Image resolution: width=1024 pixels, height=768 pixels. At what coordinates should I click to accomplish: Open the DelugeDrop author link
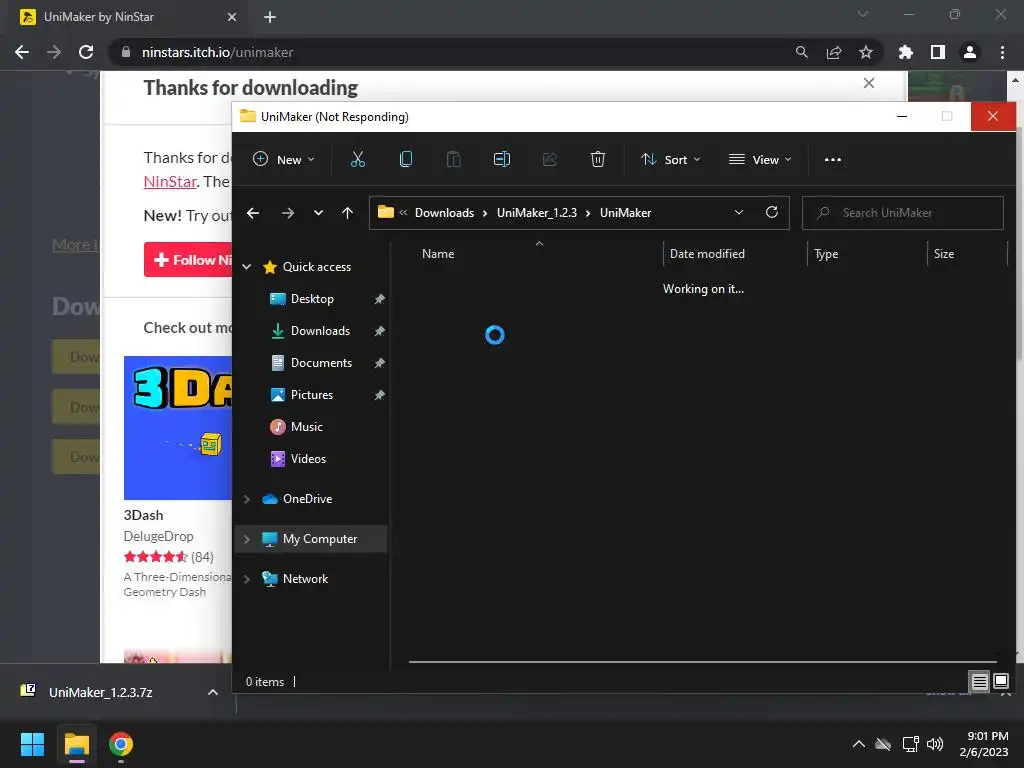[x=159, y=536]
